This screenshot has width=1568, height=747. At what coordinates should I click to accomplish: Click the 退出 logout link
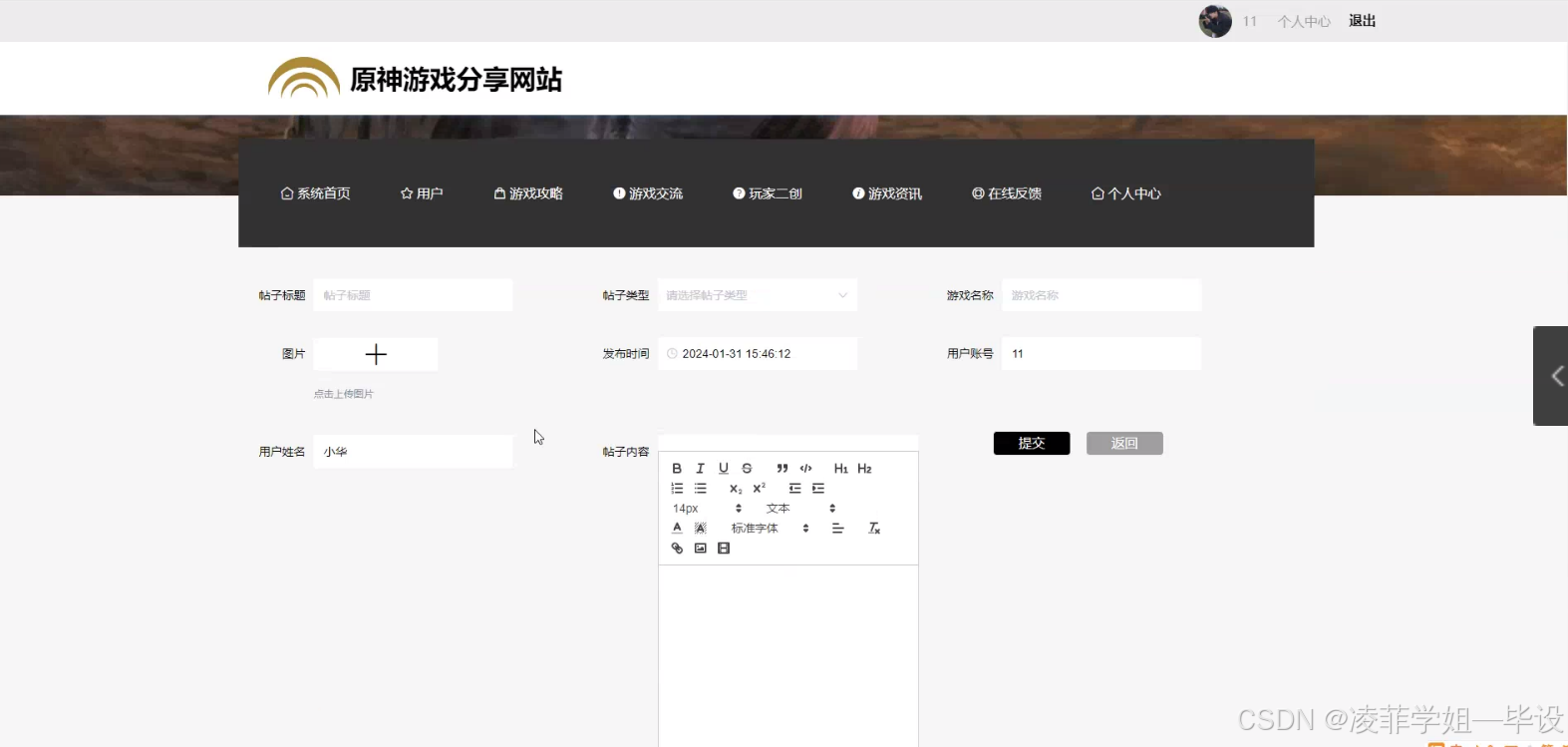point(1362,21)
